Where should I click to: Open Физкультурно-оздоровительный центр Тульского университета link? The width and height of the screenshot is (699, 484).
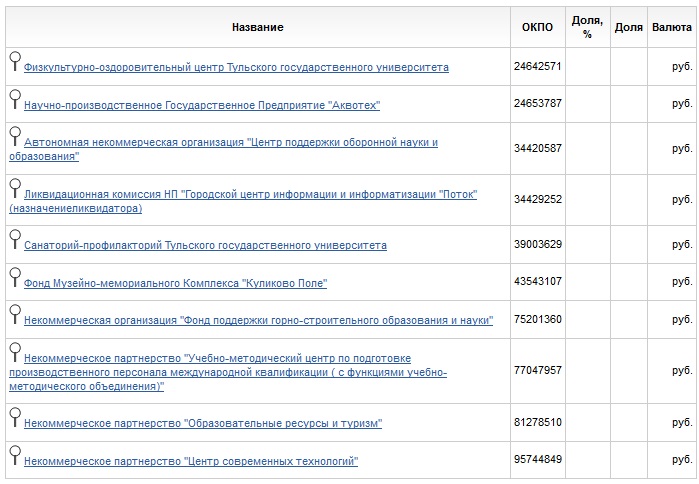point(236,68)
